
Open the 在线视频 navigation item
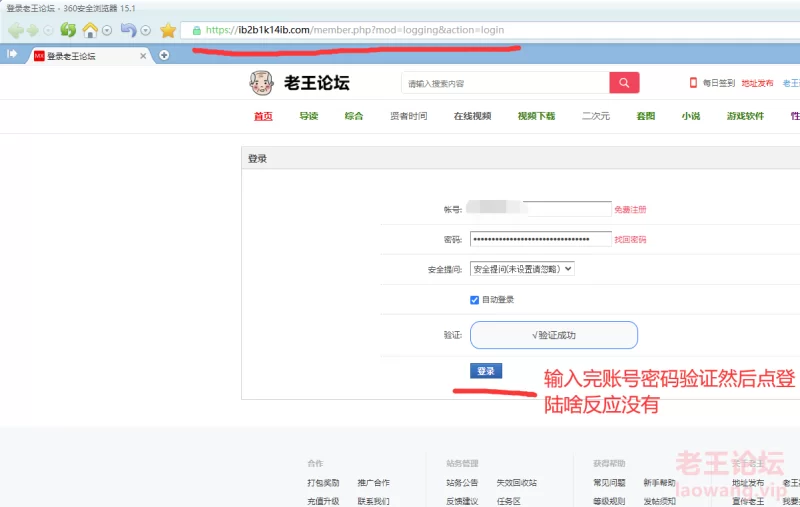472,116
